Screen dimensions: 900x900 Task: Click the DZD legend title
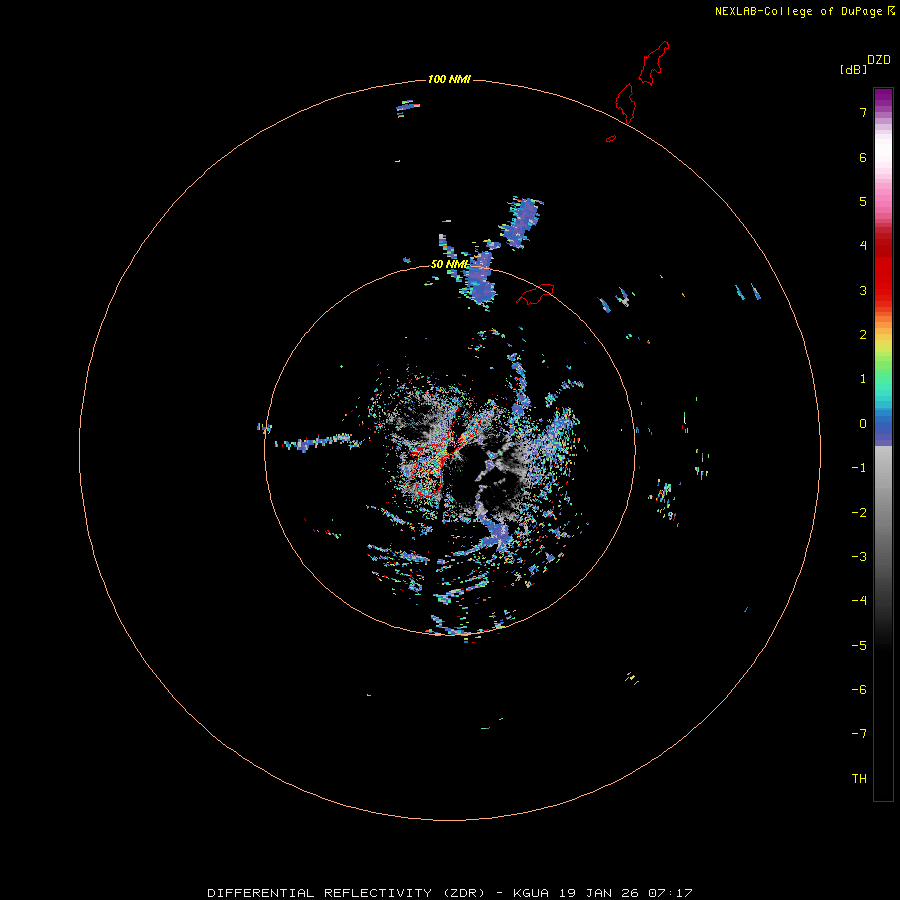(879, 60)
